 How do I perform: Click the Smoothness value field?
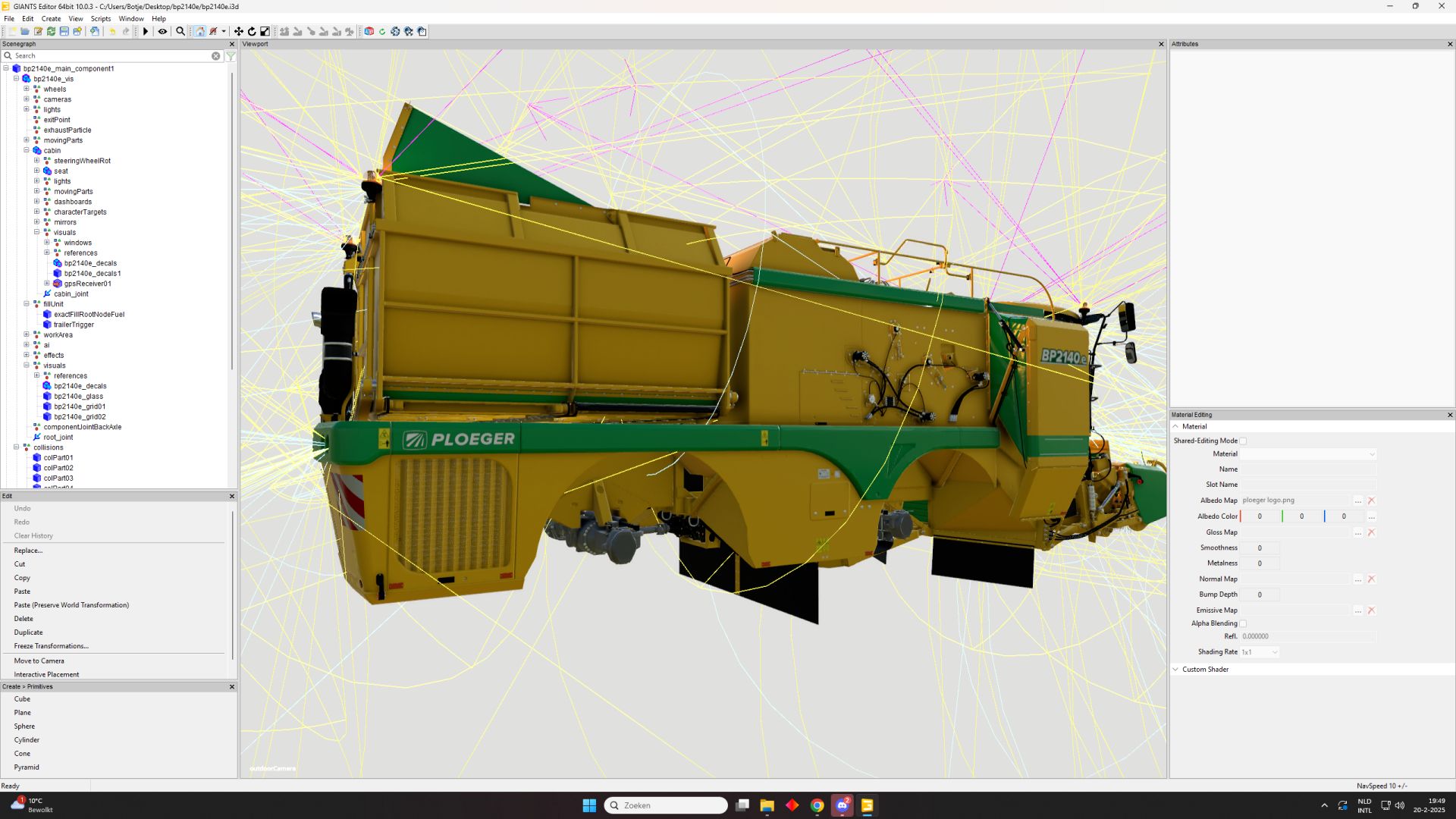(x=1260, y=548)
